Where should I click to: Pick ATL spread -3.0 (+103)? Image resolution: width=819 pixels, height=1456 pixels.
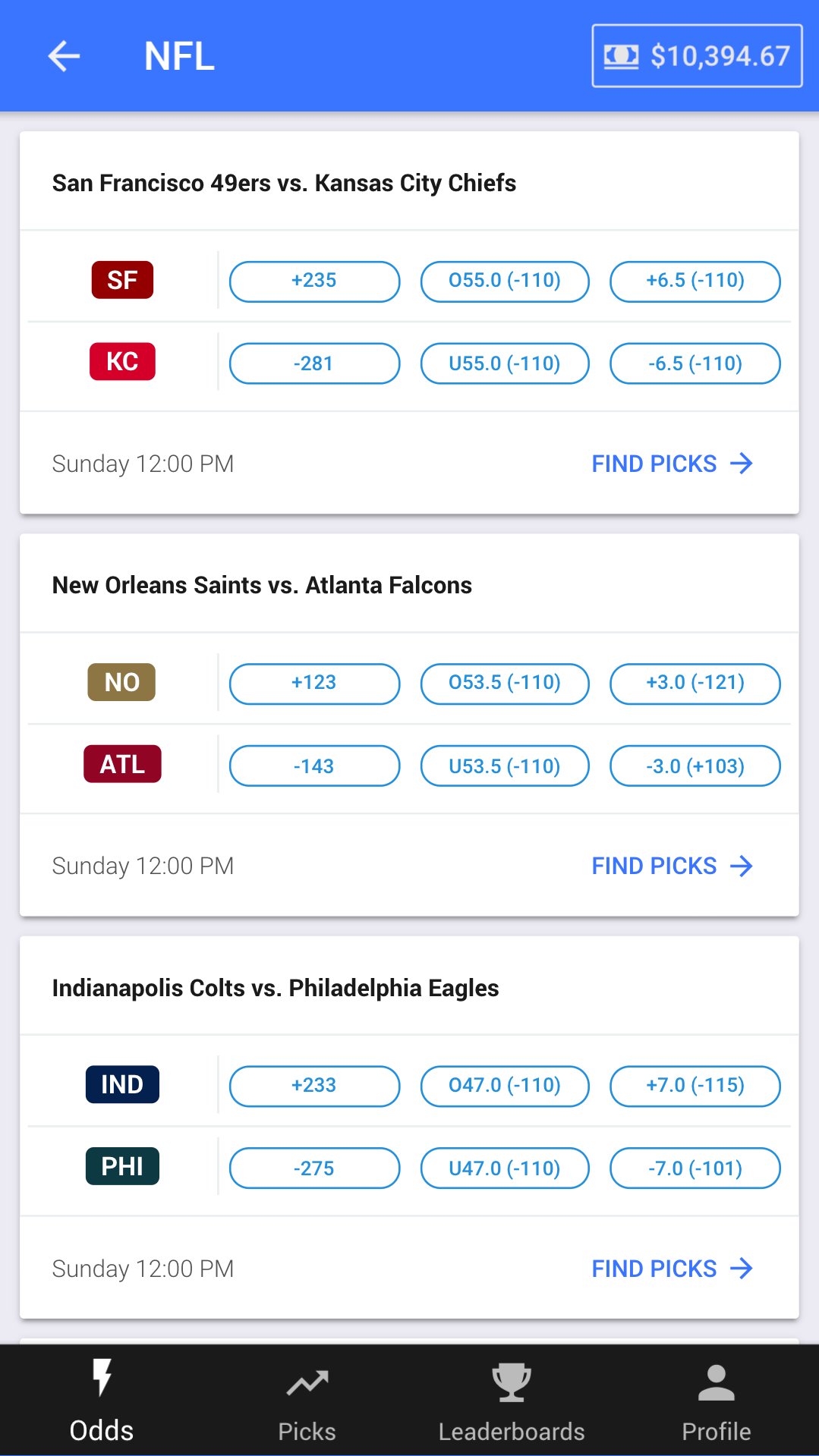(x=695, y=766)
